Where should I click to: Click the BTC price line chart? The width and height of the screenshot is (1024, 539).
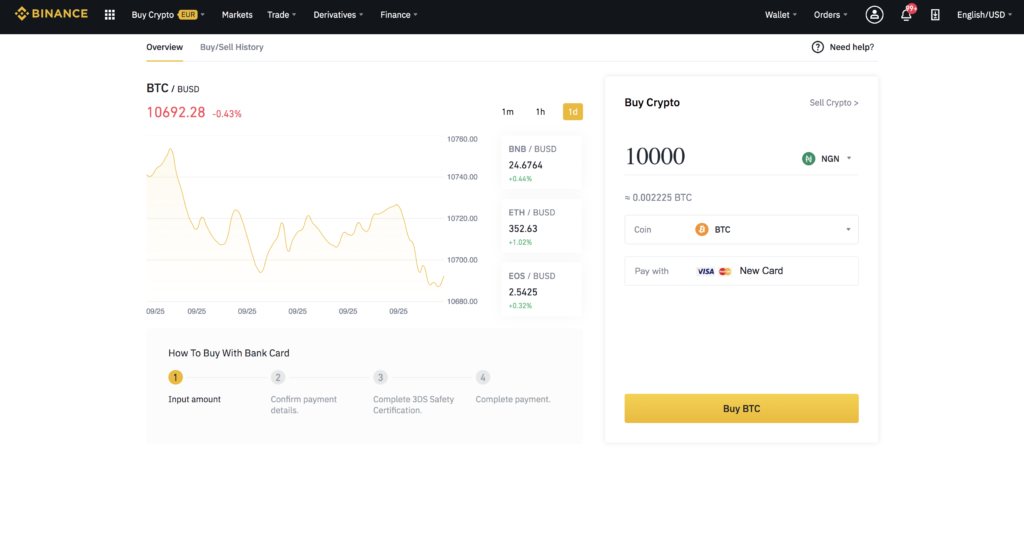295,219
